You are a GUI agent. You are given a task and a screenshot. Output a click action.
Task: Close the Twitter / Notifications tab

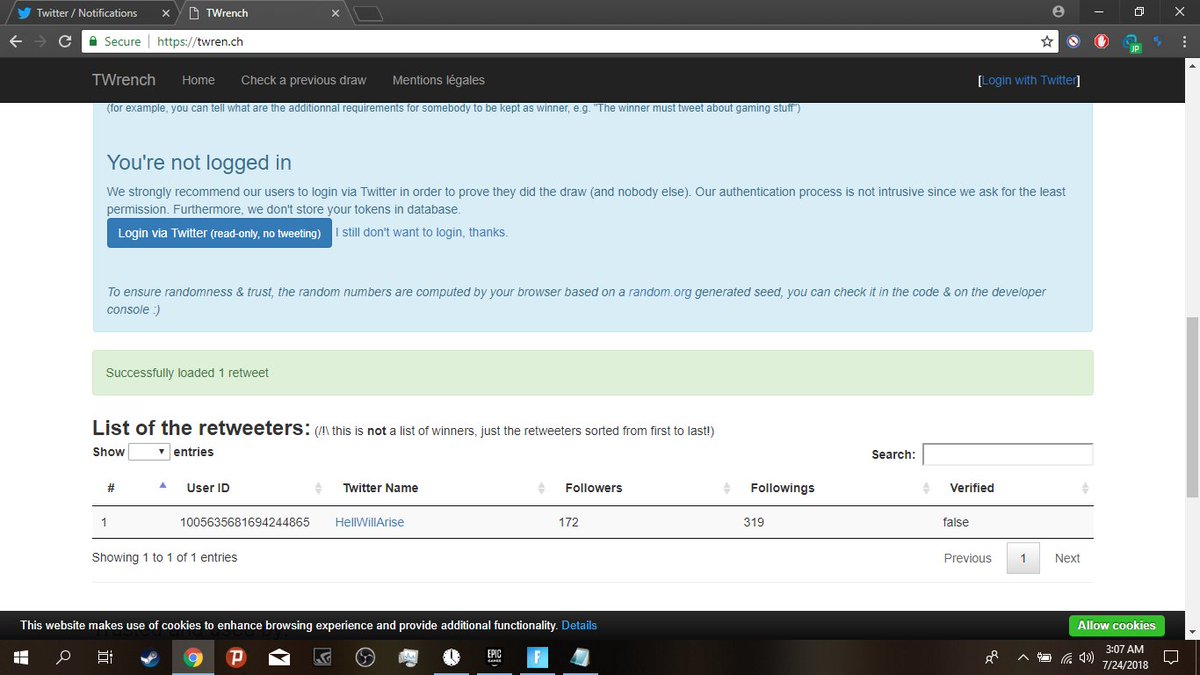click(x=165, y=13)
